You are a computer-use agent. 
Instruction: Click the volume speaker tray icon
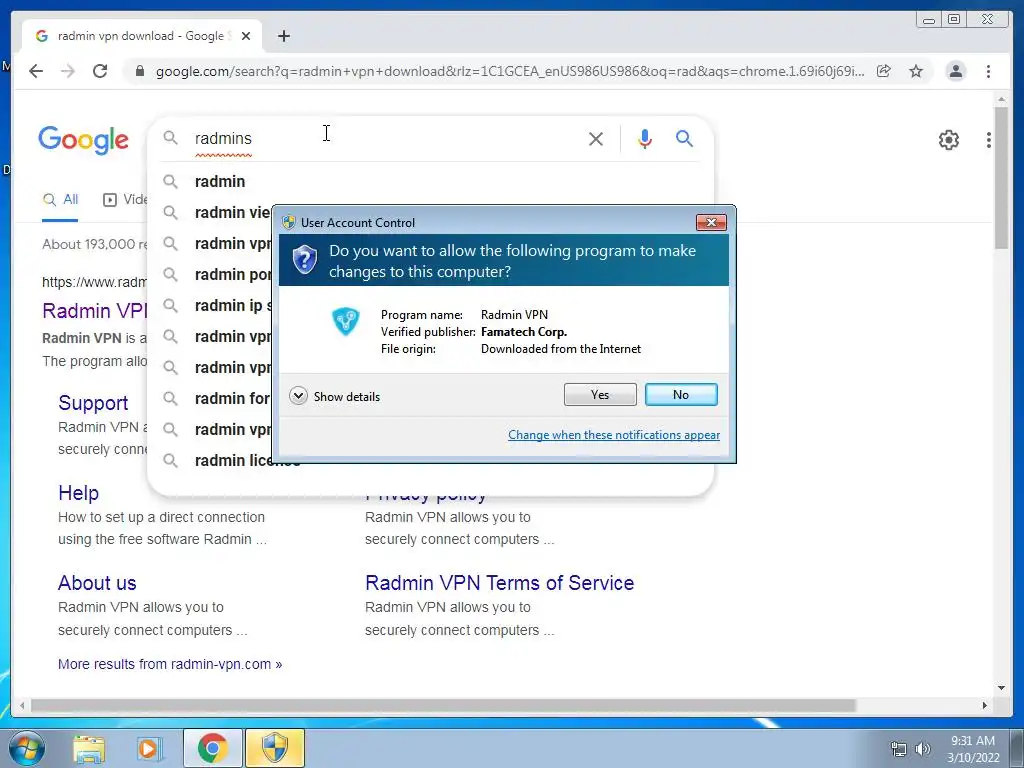[923, 749]
